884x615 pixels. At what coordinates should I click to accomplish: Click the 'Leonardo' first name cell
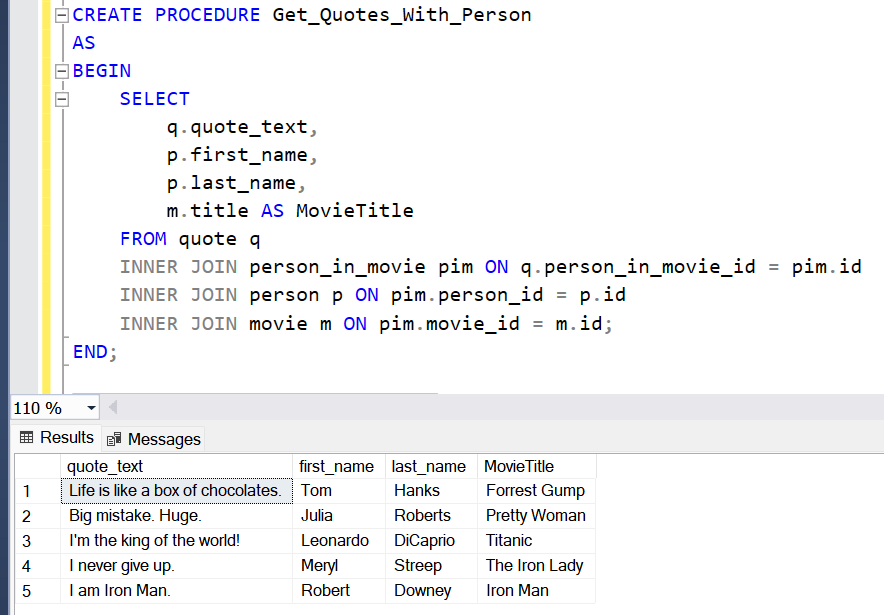[x=339, y=541]
